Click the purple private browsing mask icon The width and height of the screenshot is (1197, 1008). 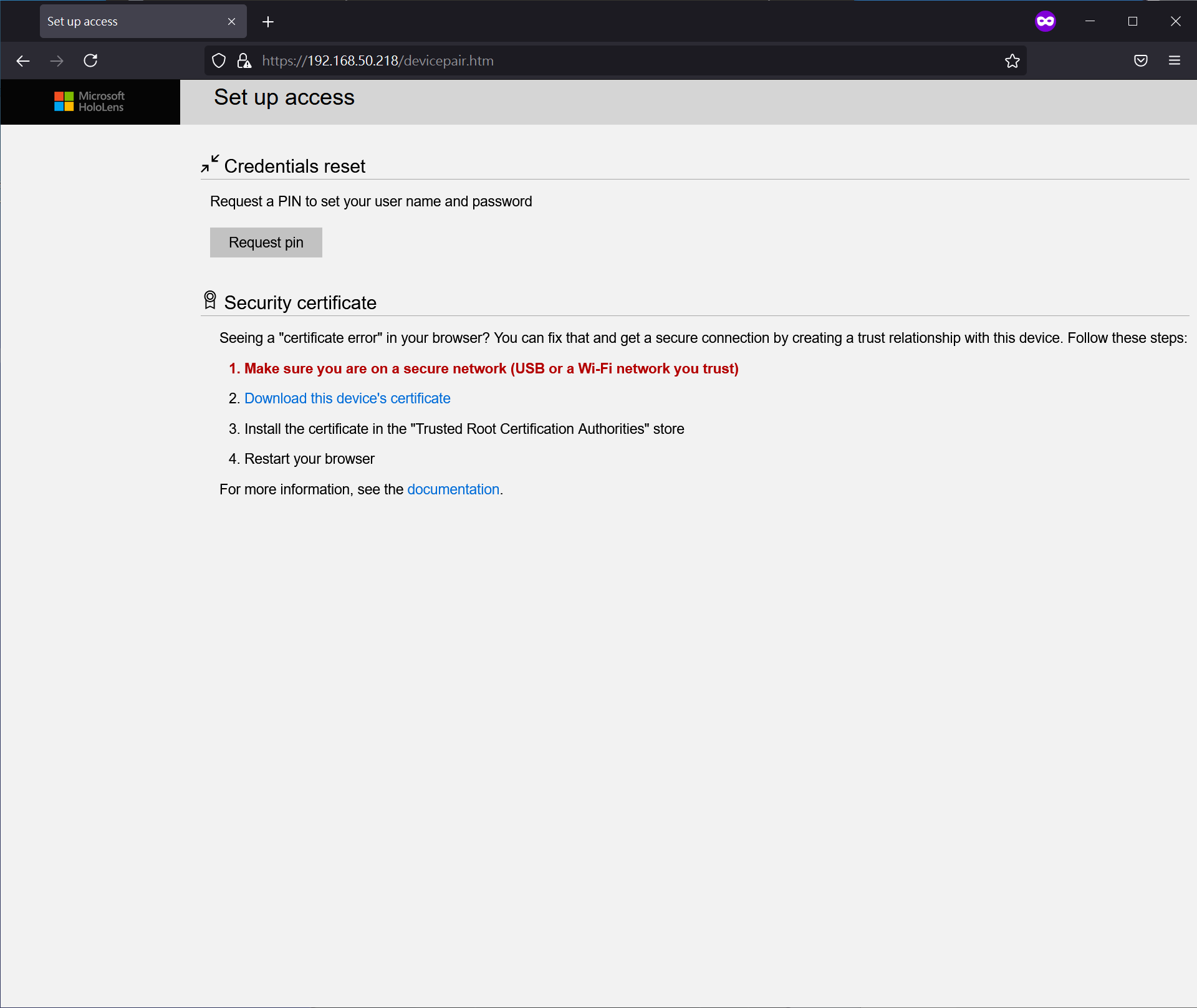pos(1045,21)
